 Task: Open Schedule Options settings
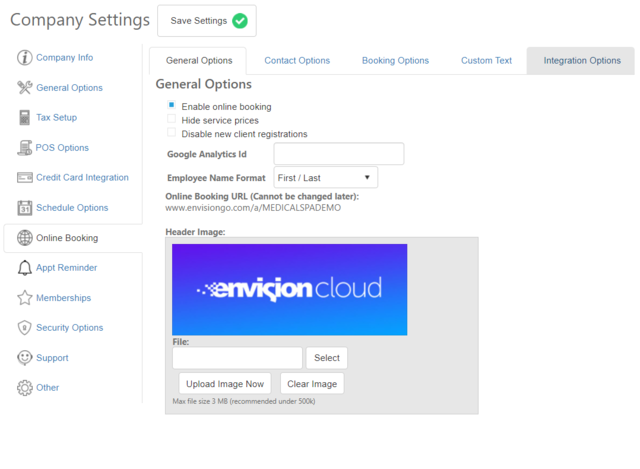(72, 208)
